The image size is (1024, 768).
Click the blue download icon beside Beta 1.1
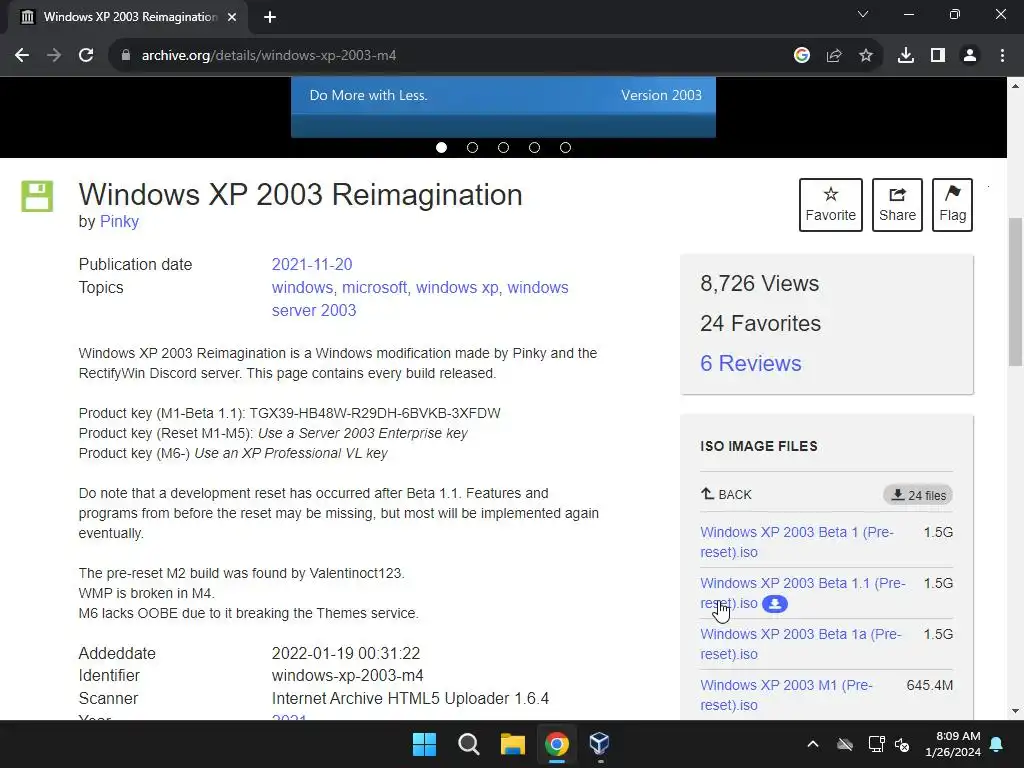tap(775, 604)
